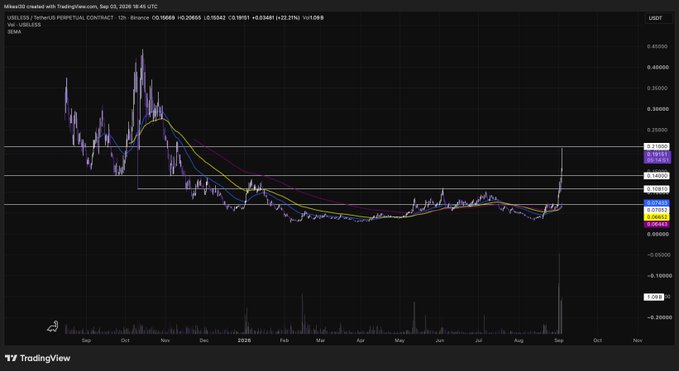Click the tallest volume bar near Sep 2026
This screenshot has width=679, height=371.
point(559,294)
